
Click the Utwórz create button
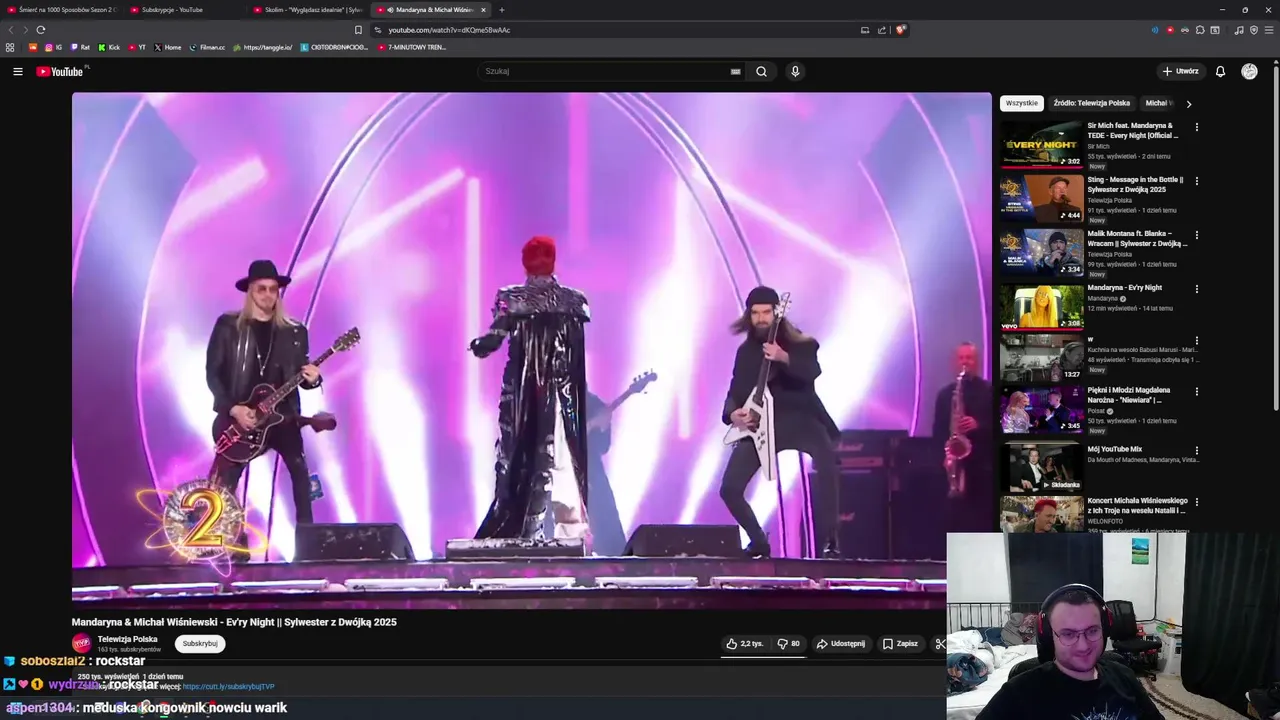pos(1180,71)
